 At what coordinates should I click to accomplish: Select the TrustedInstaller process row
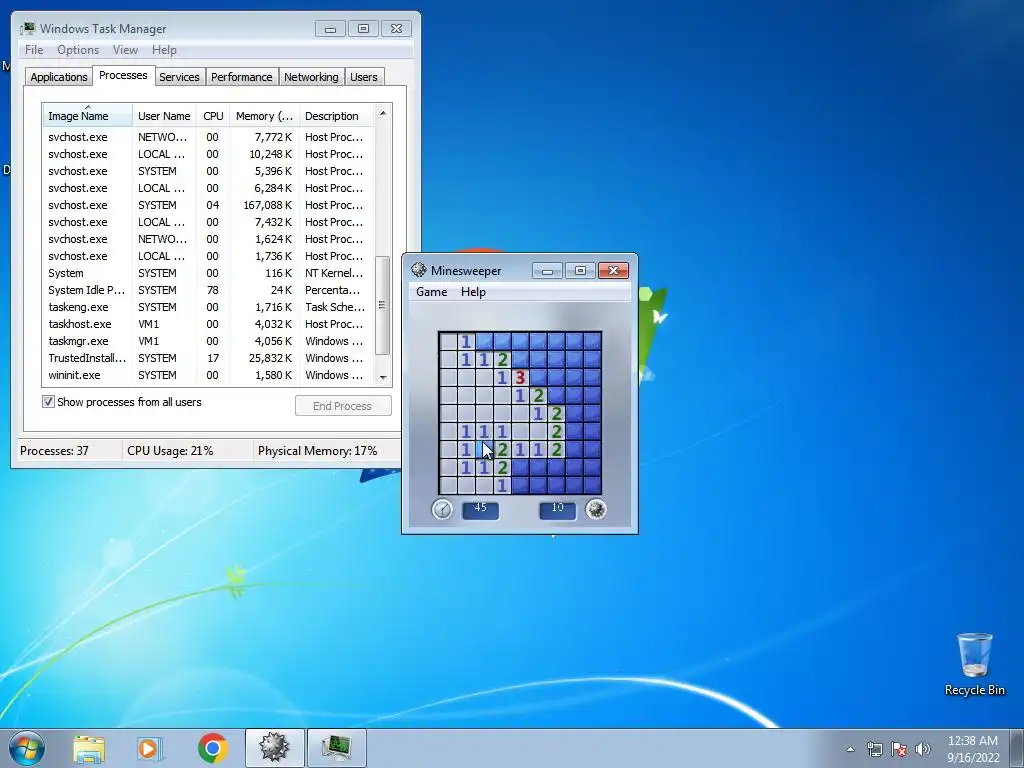click(x=208, y=358)
